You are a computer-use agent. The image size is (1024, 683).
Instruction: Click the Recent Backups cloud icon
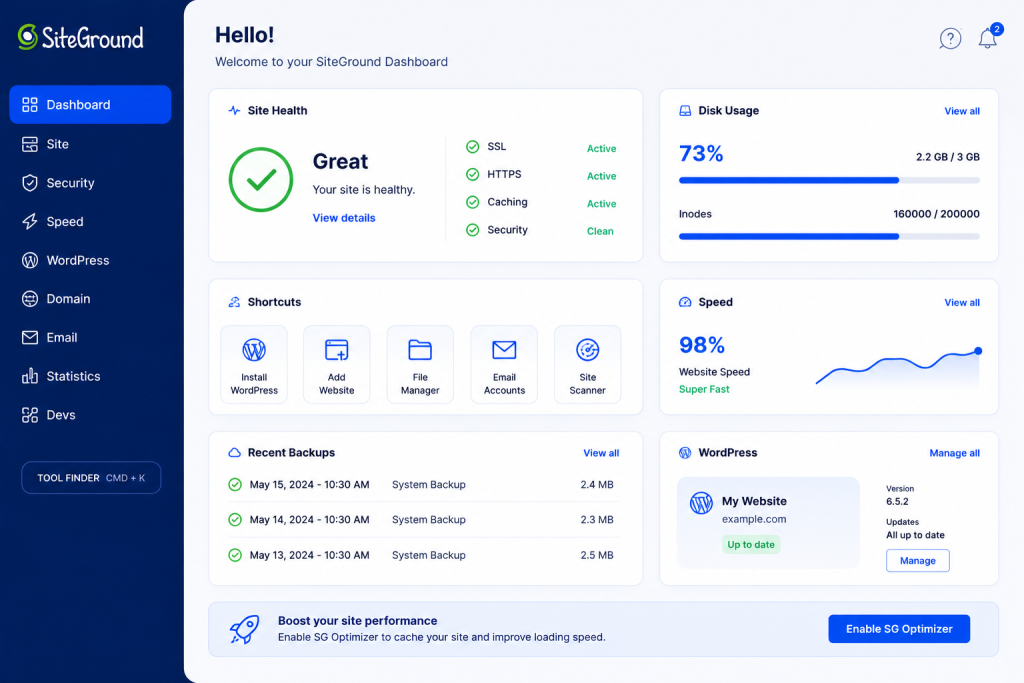click(234, 453)
